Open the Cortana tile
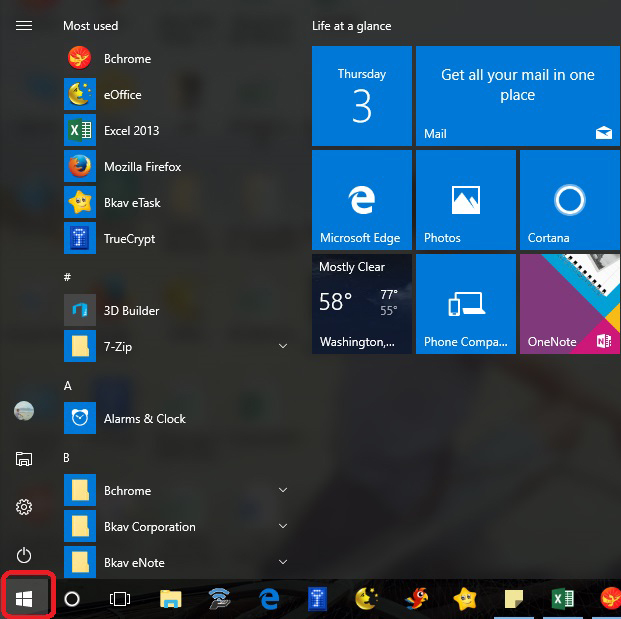The width and height of the screenshot is (621, 619). coord(570,200)
